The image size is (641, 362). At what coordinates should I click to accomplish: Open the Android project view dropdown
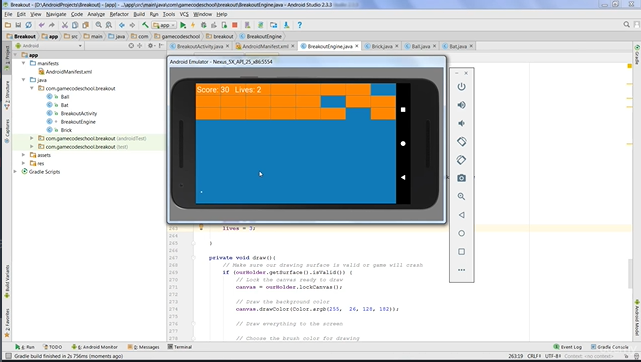point(49,46)
